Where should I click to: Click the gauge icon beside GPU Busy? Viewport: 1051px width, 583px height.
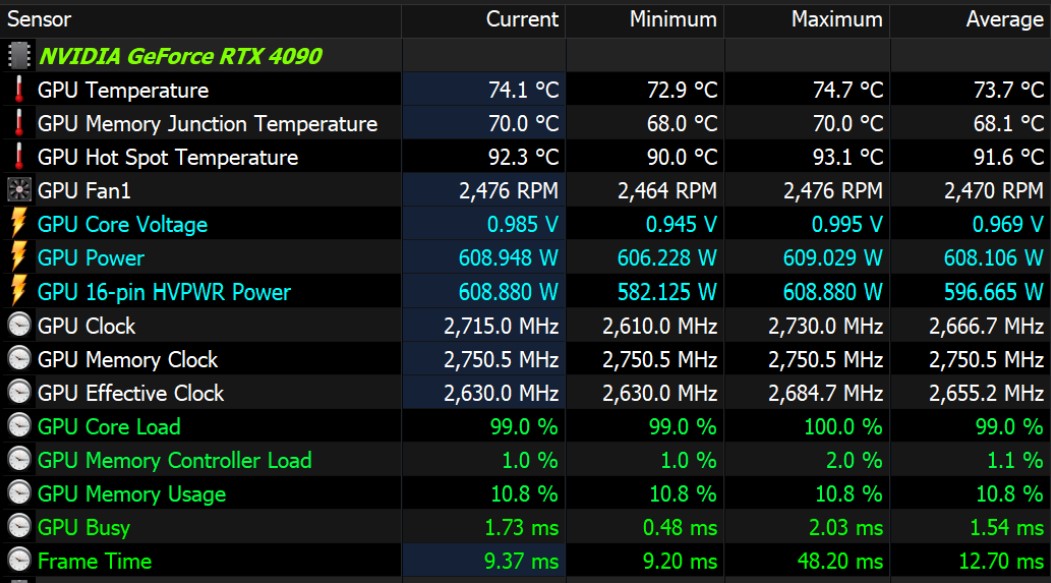[19, 527]
